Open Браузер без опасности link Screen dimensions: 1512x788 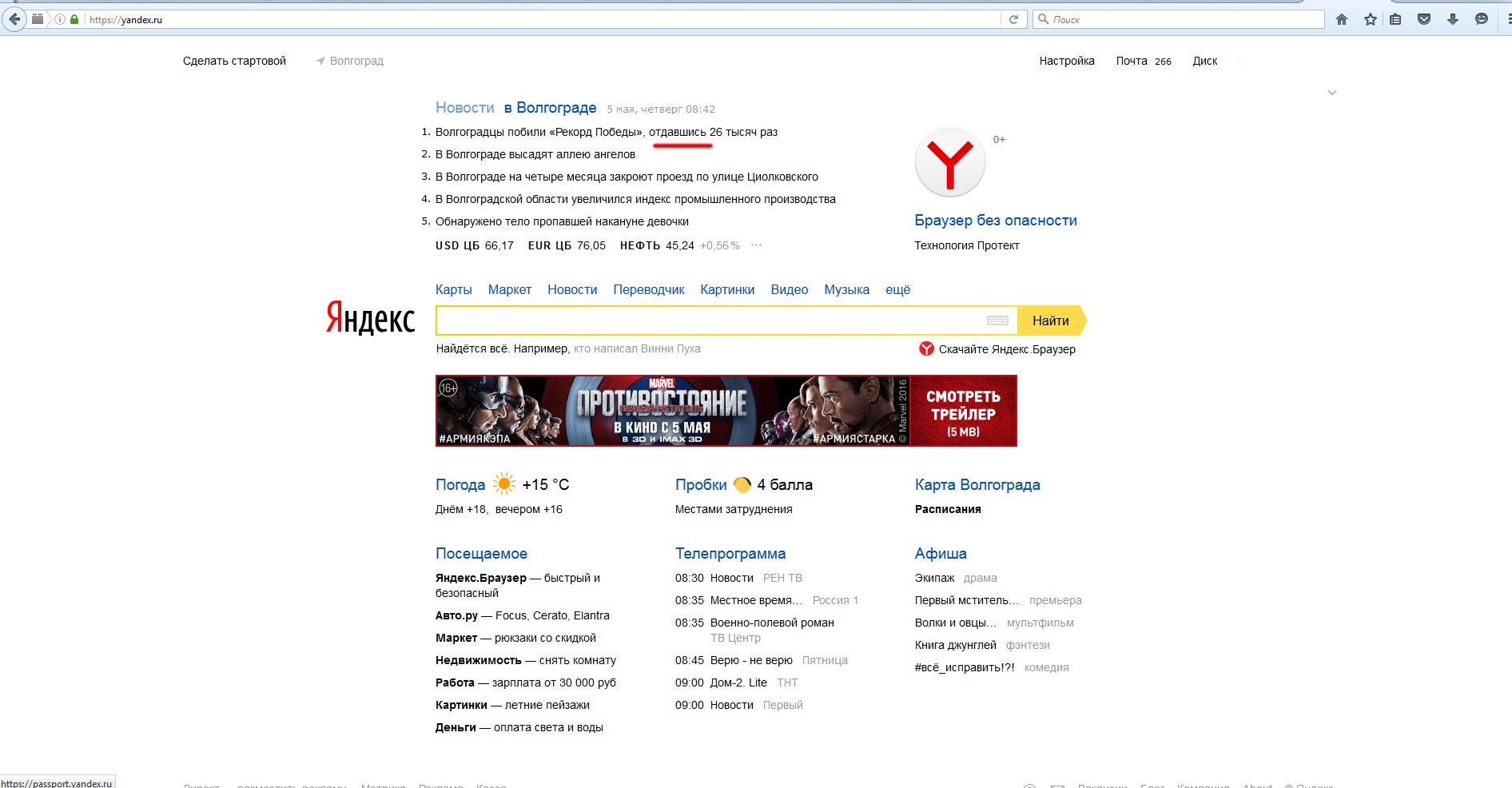point(996,221)
